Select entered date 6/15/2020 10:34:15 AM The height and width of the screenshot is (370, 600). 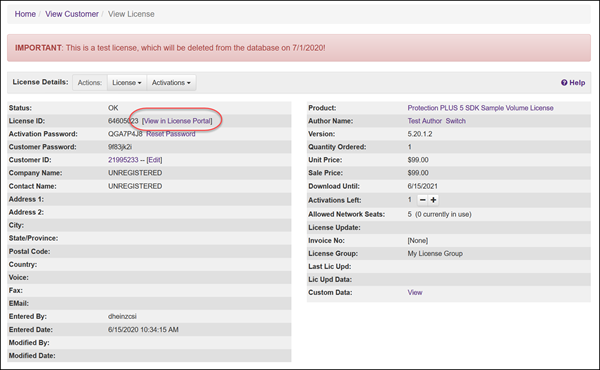tap(143, 330)
